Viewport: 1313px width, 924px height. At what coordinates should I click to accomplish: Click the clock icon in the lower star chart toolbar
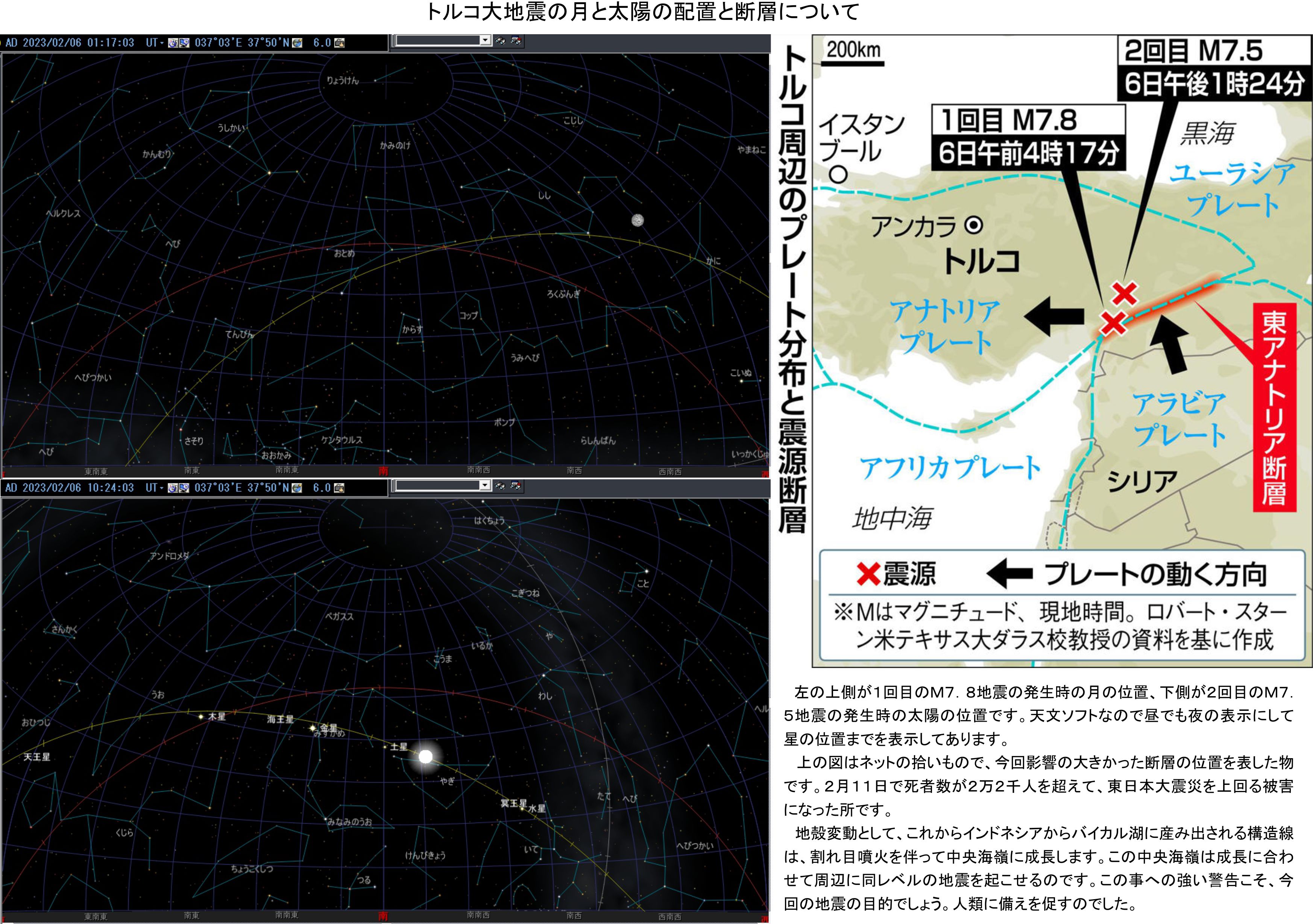pos(173,488)
